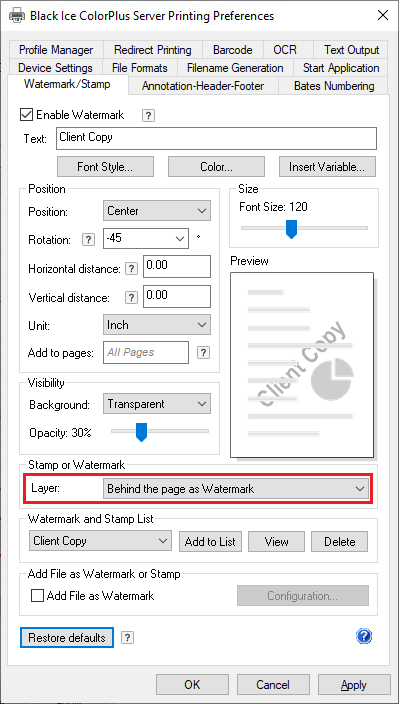The width and height of the screenshot is (399, 704).
Task: Click the help icon beside Add to pages
Action: pos(203,352)
